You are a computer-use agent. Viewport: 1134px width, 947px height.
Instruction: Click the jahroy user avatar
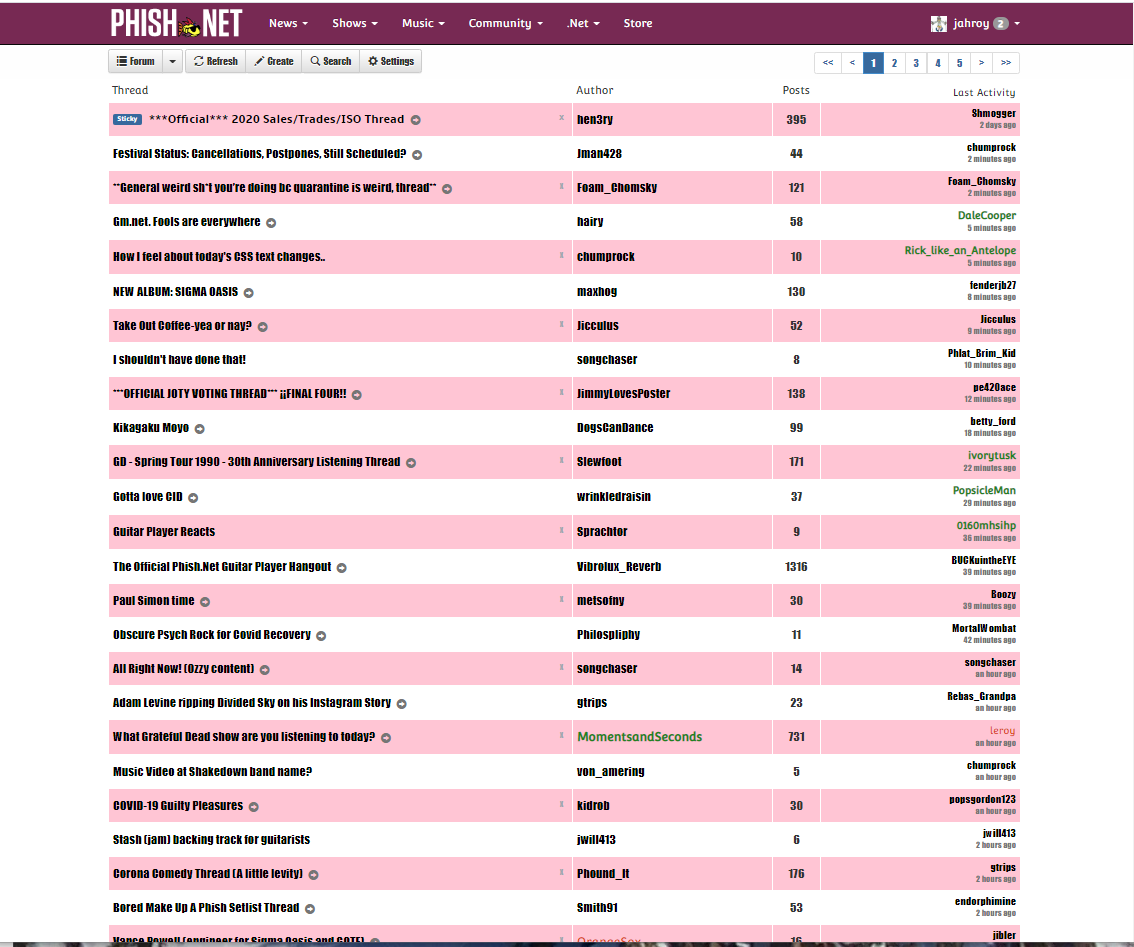point(938,24)
